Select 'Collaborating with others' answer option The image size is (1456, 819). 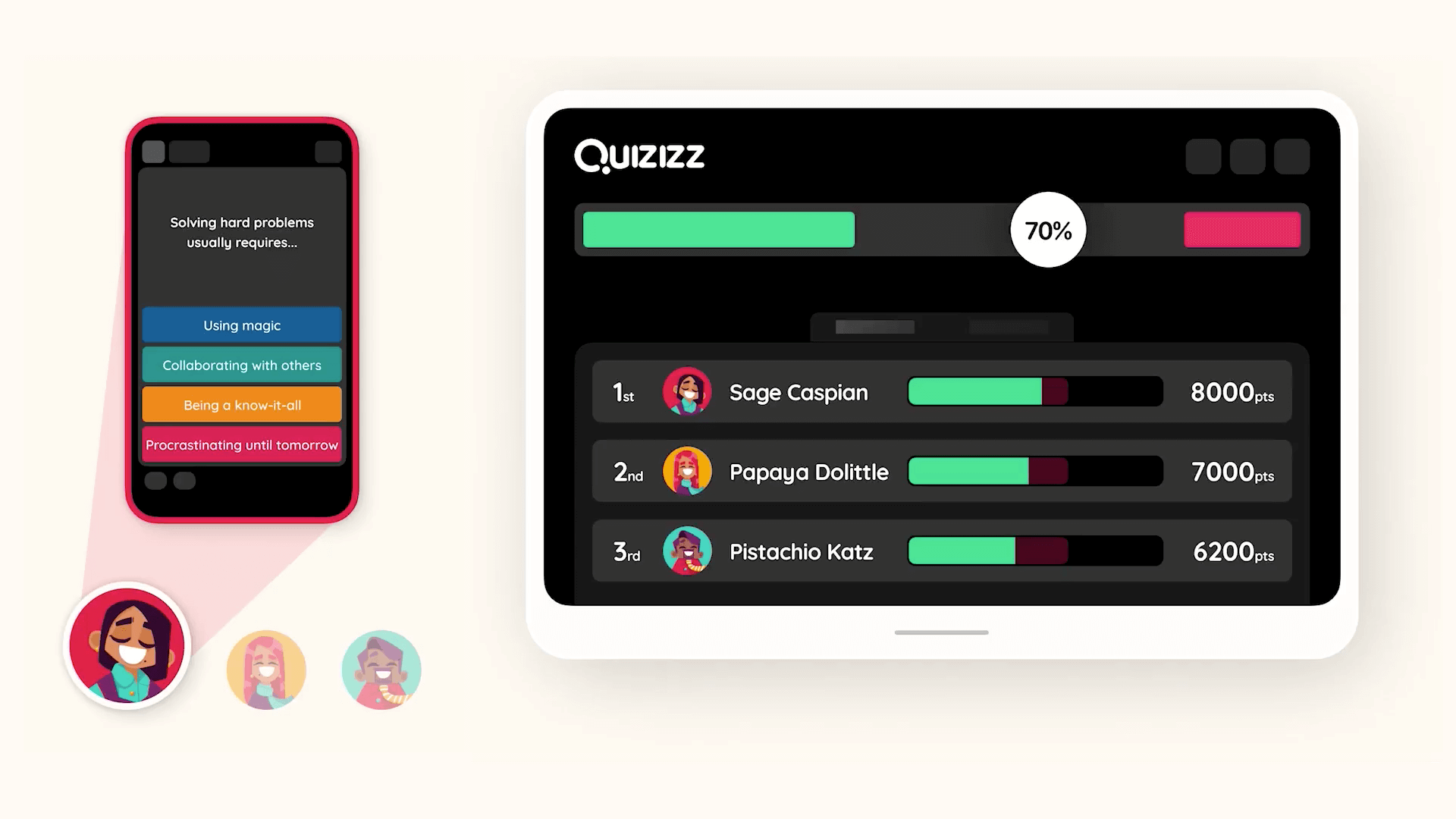(241, 365)
